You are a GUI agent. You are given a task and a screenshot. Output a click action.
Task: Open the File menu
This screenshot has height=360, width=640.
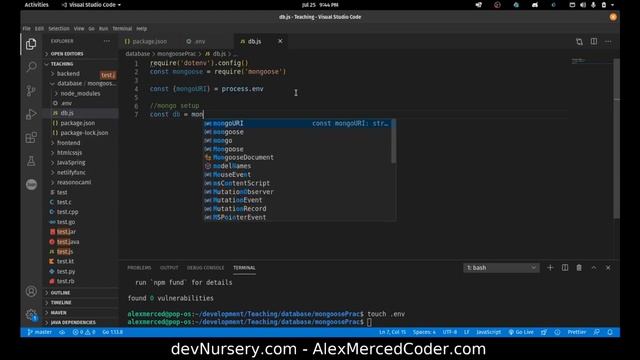point(27,29)
